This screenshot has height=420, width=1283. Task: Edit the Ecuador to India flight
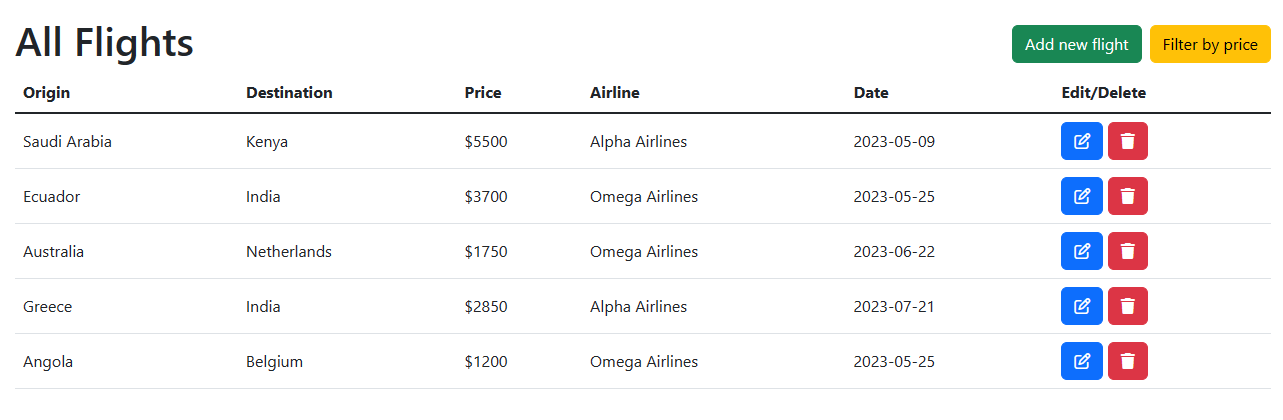coord(1081,196)
